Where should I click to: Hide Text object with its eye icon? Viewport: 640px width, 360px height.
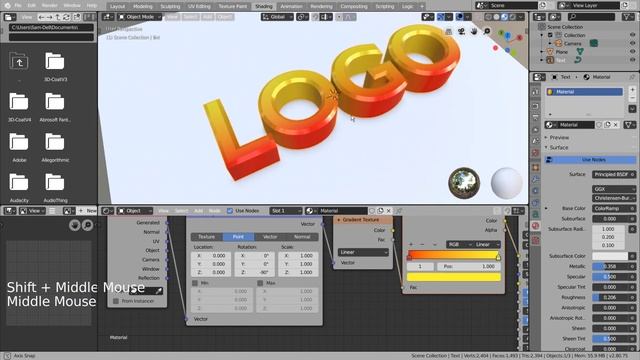tap(632, 60)
